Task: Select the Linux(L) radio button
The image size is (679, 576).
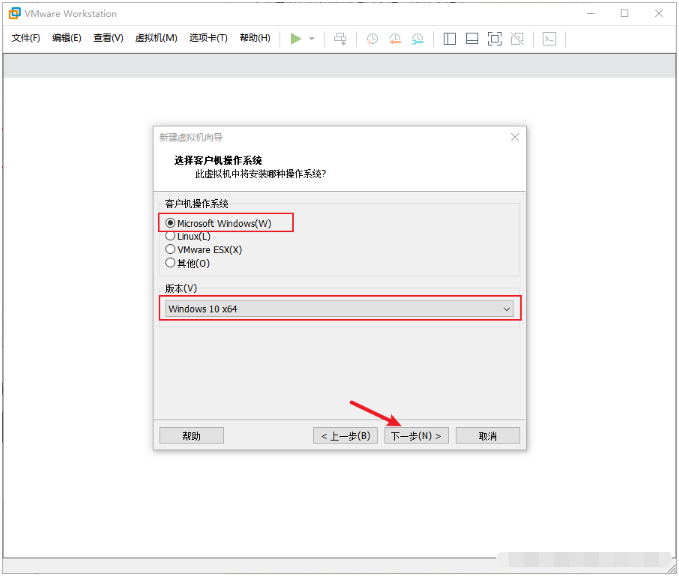Action: (x=171, y=236)
